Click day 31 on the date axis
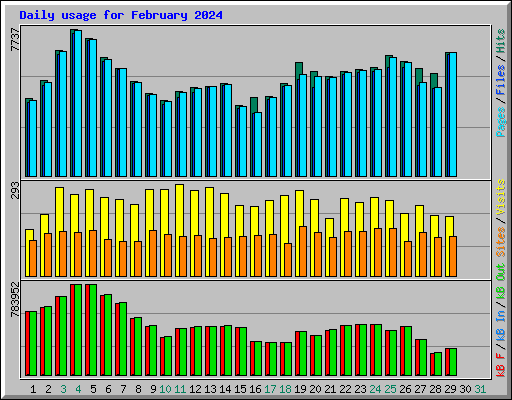The image size is (512, 400). (480, 389)
